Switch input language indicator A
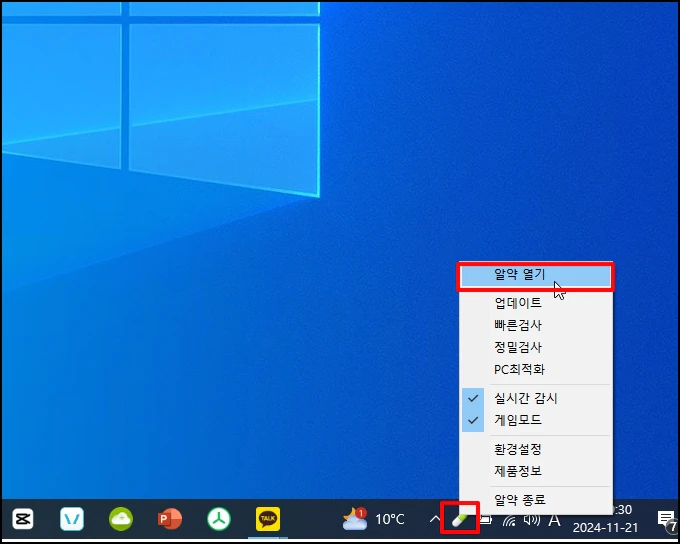The width and height of the screenshot is (680, 544). point(554,520)
